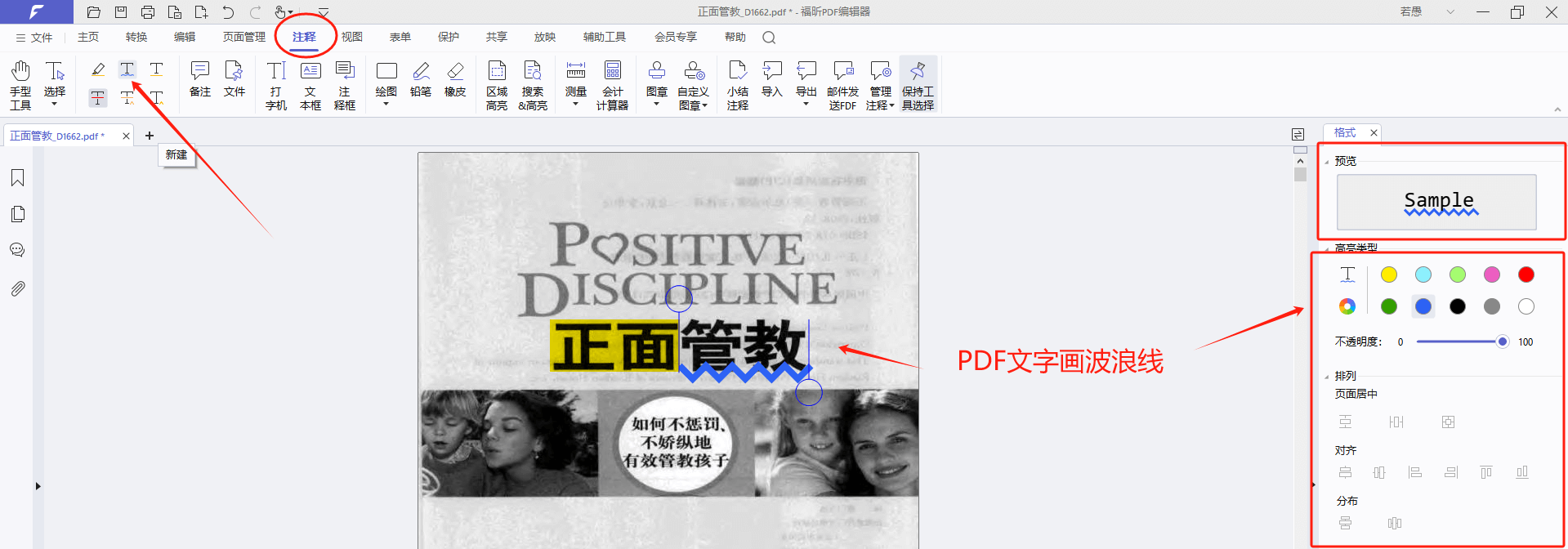This screenshot has width=1568, height=549.
Task: Switch to the 保护 tab
Action: point(449,38)
